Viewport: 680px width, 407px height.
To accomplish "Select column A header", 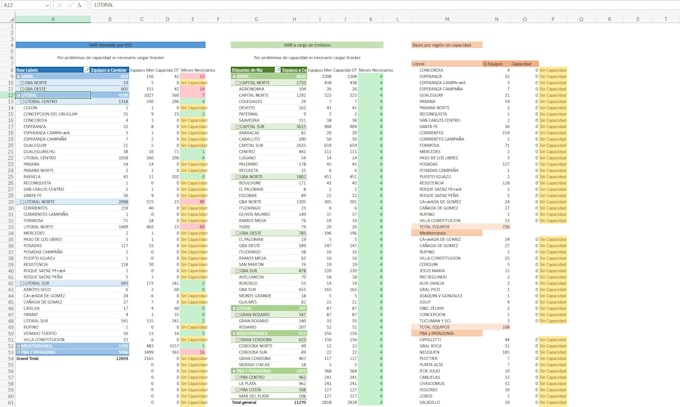I will click(x=53, y=19).
